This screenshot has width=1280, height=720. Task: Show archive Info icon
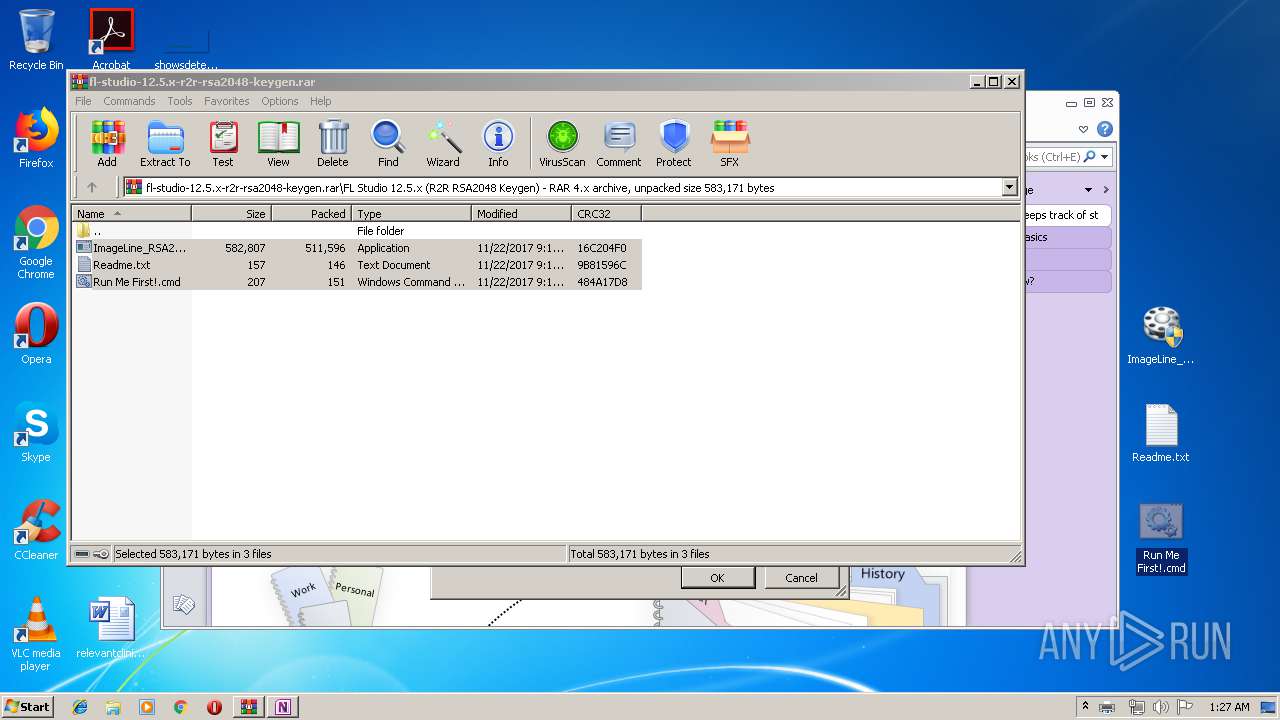click(x=498, y=144)
